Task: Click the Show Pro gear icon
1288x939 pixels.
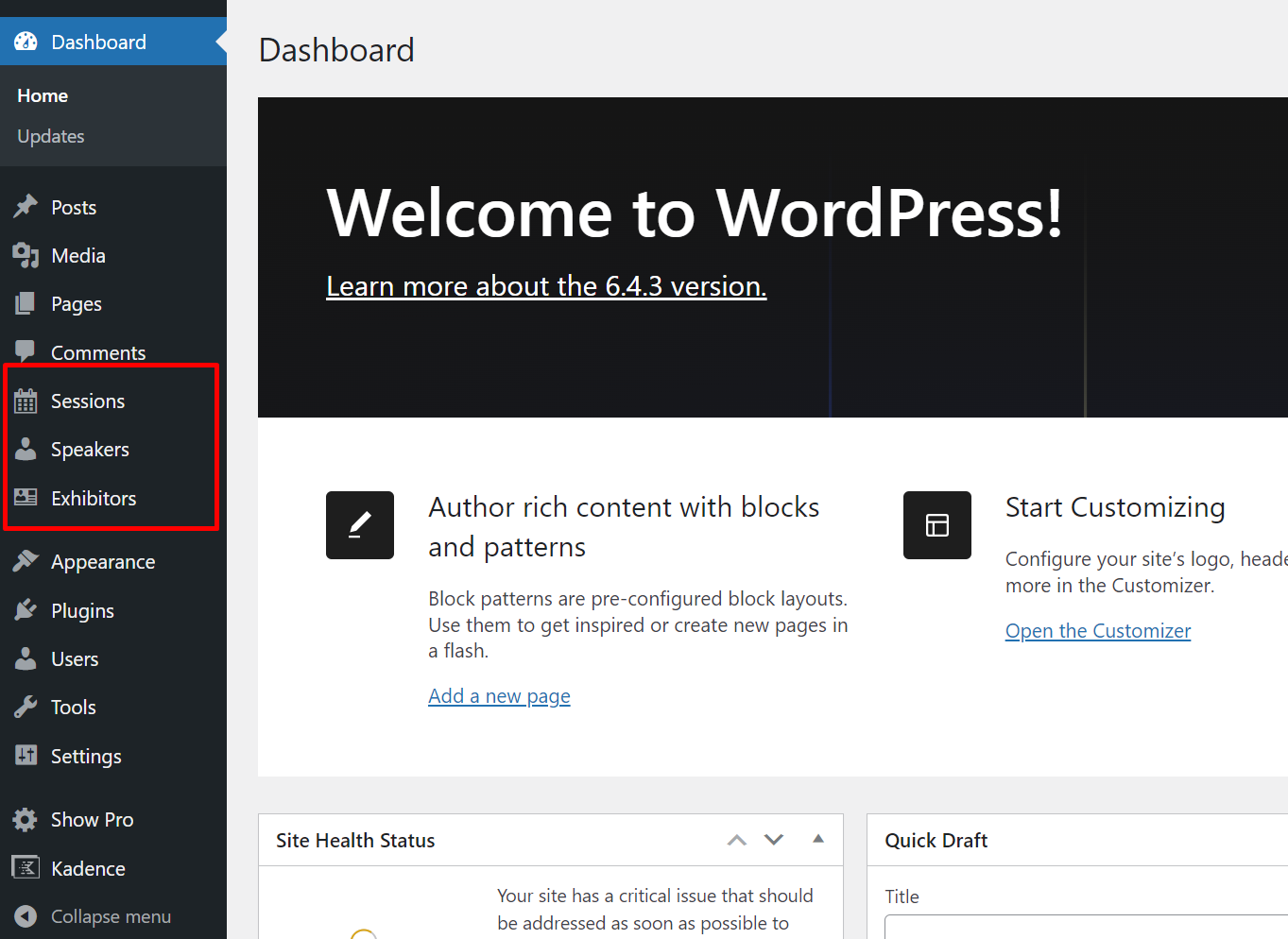Action: tap(26, 819)
